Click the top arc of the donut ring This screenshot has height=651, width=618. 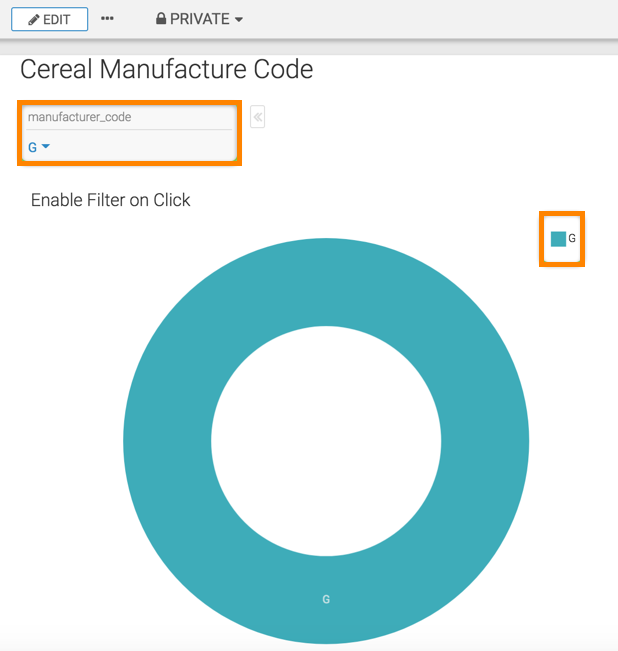pyautogui.click(x=326, y=281)
